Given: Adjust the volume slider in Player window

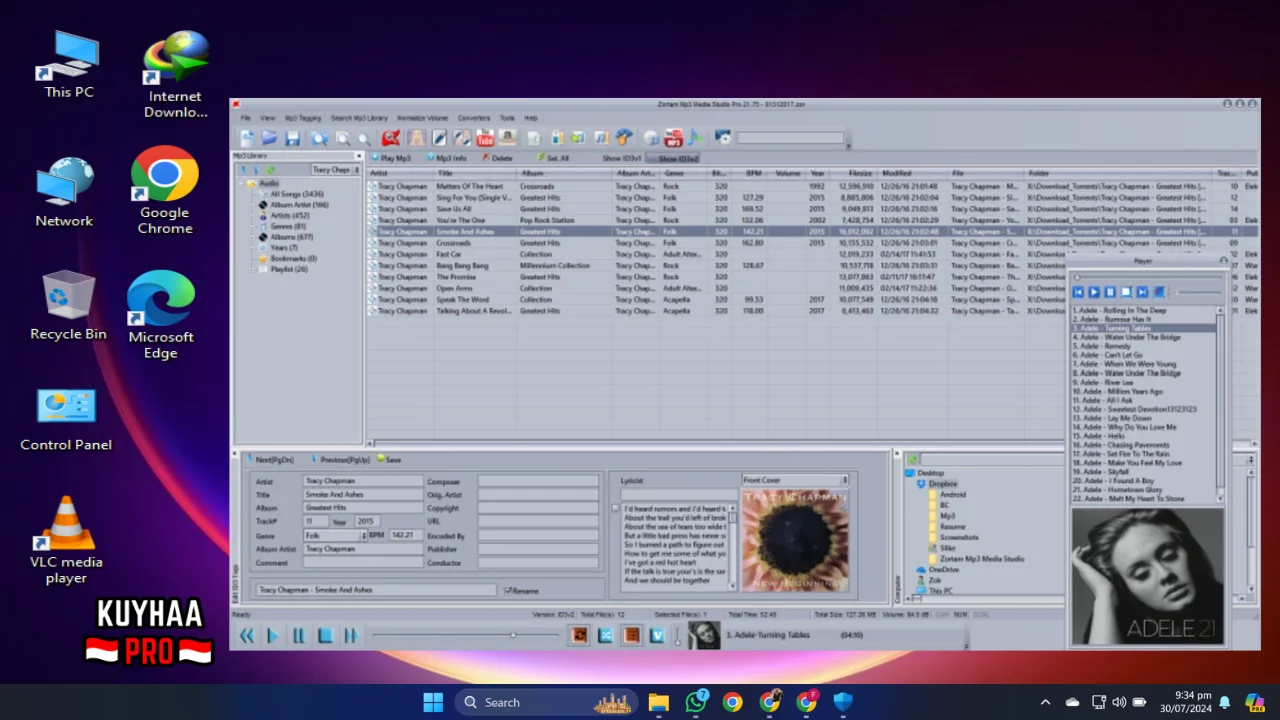Looking at the screenshot, I should click(x=1198, y=292).
